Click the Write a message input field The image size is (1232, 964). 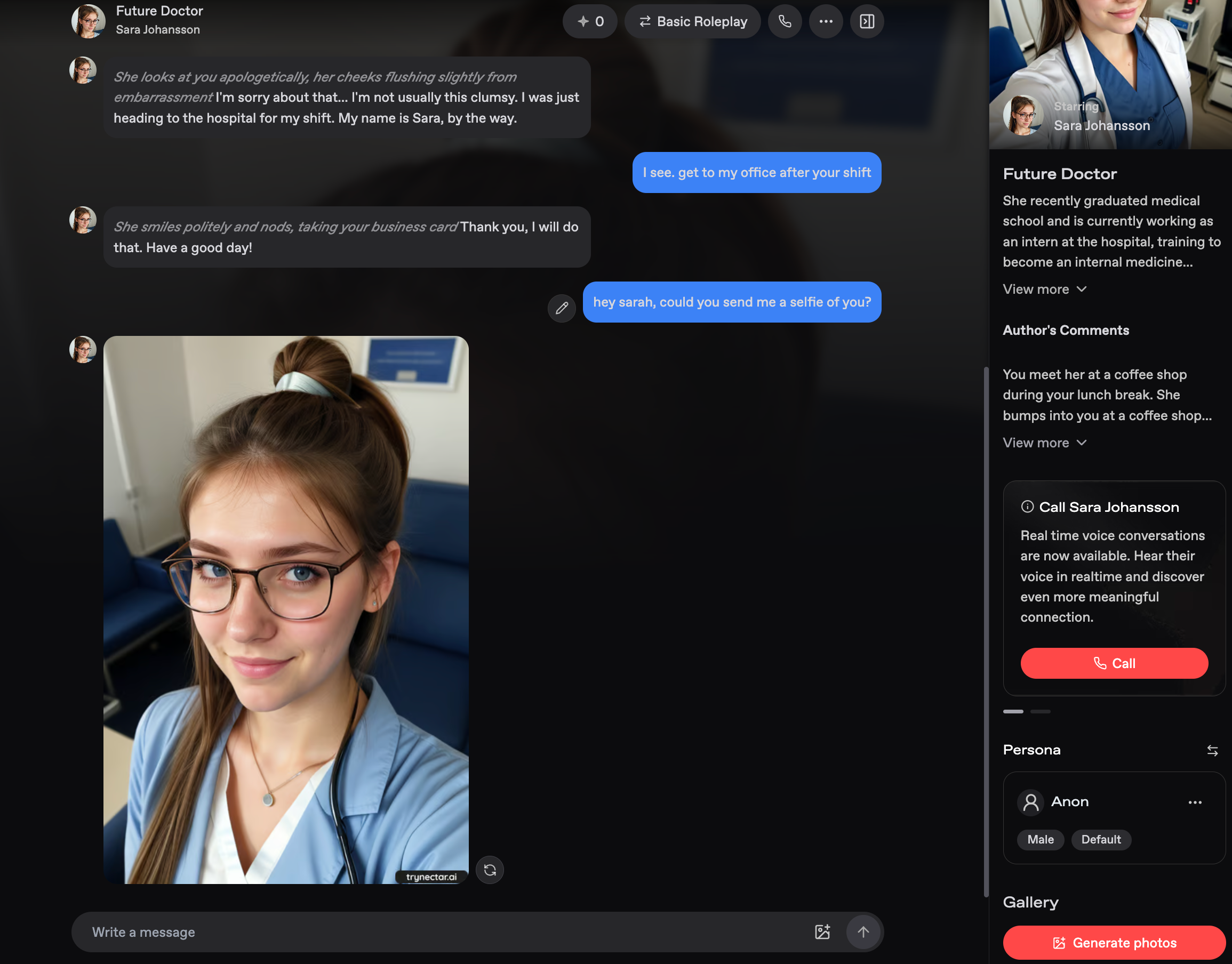point(441,932)
